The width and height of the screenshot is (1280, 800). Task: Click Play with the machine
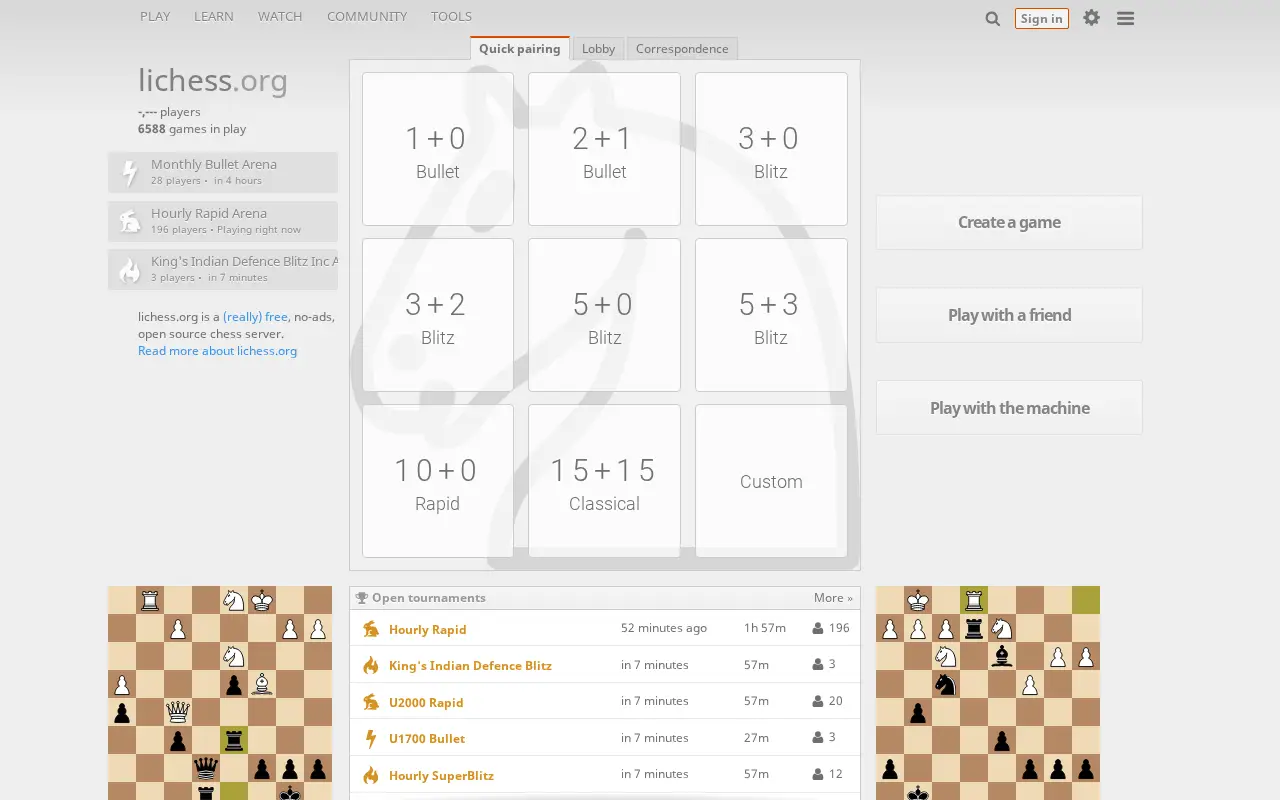1009,408
